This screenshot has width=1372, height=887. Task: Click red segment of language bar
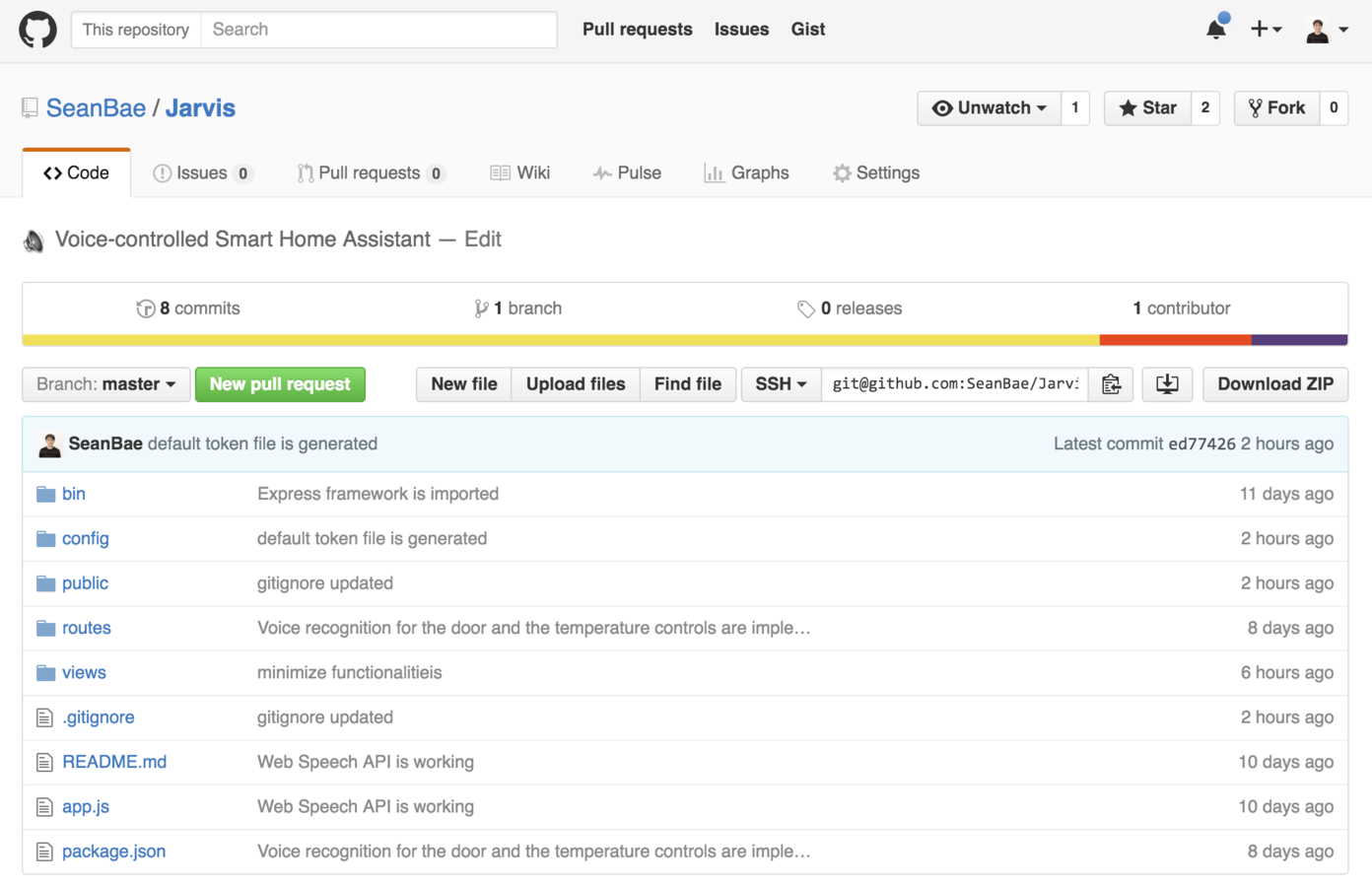(1176, 340)
